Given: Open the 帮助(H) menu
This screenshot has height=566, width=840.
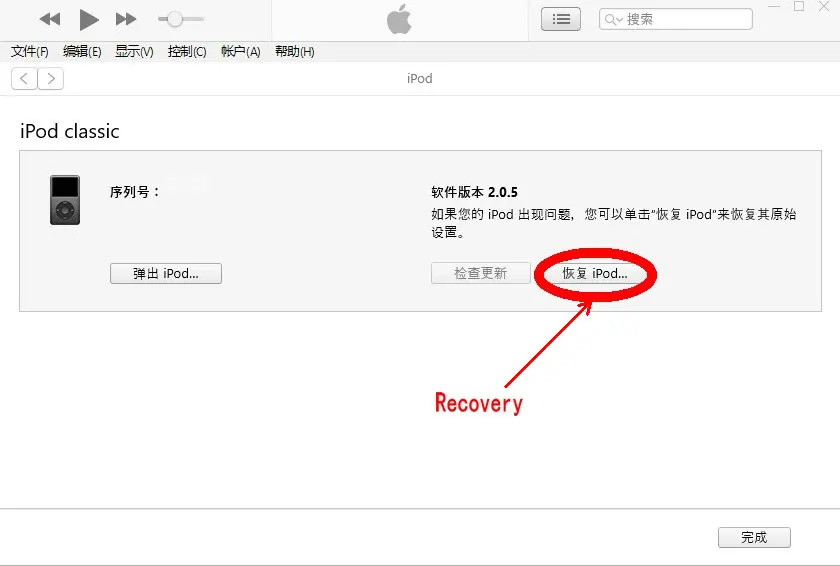Looking at the screenshot, I should tap(295, 51).
